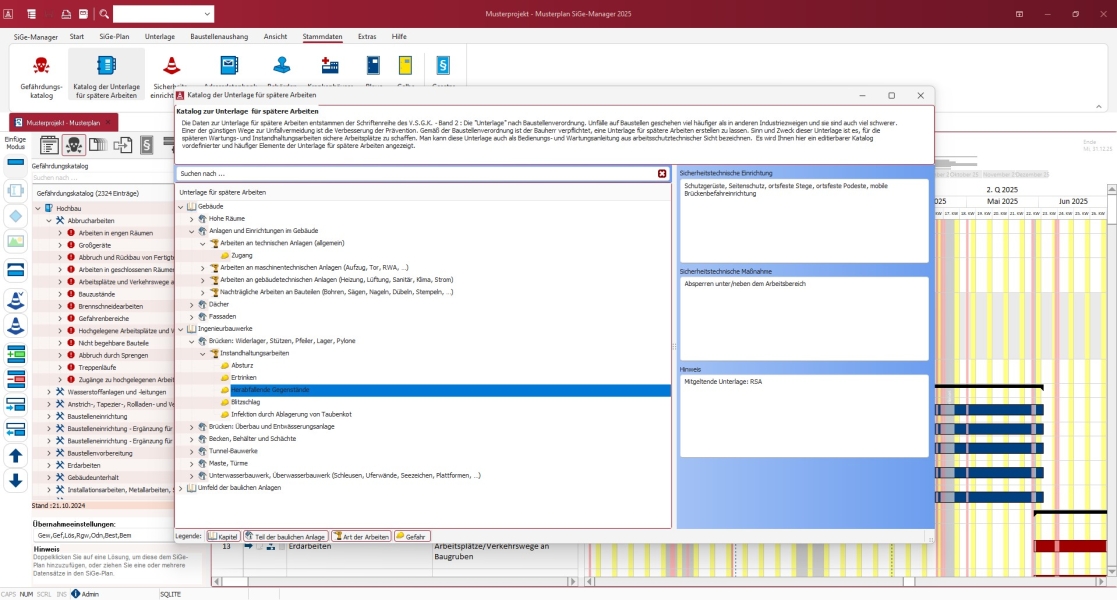The image size is (1117, 600).
Task: Collapse the Instandhaltungsarbeiten tree node
Action: [203, 353]
